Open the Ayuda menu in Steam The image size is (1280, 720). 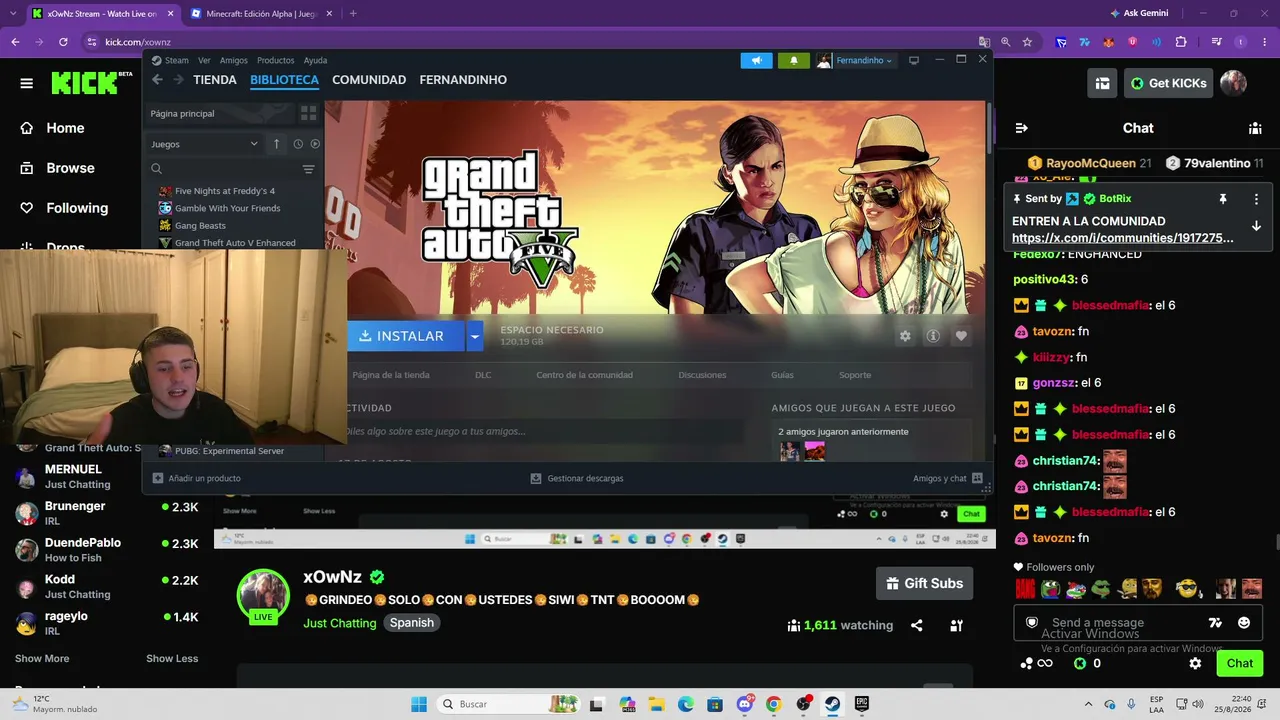tap(315, 60)
